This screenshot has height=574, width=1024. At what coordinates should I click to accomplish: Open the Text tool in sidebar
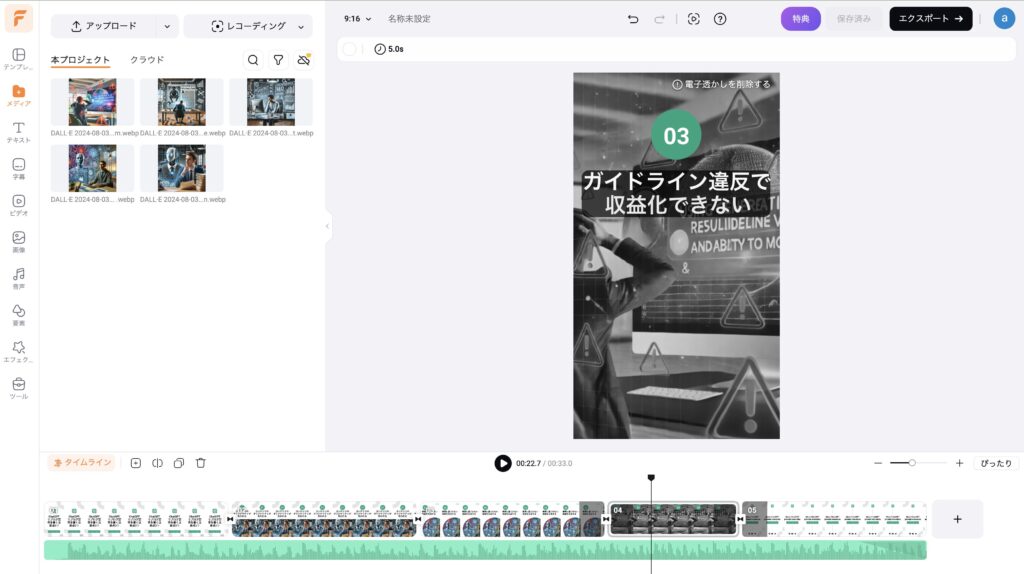click(18, 132)
